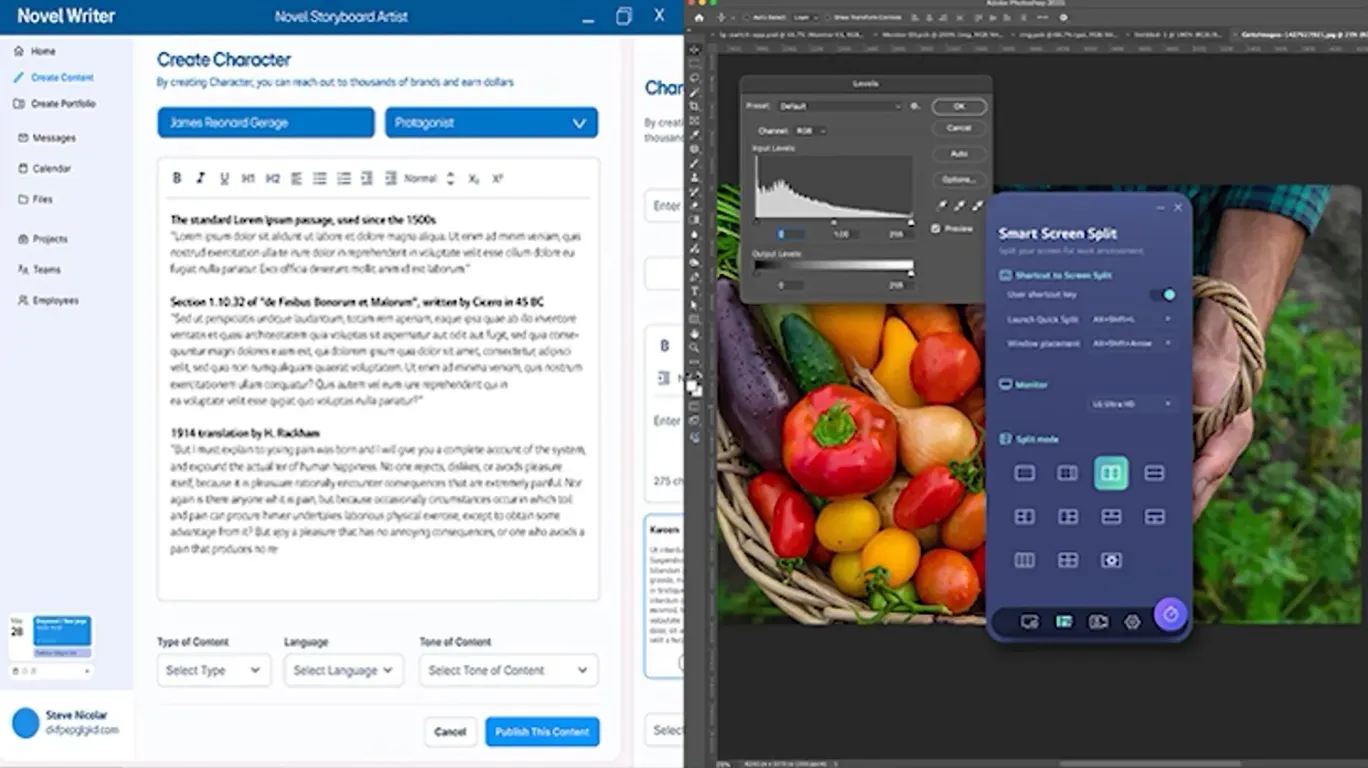Click the white output levels slider handle
1368x768 pixels.
point(910,272)
